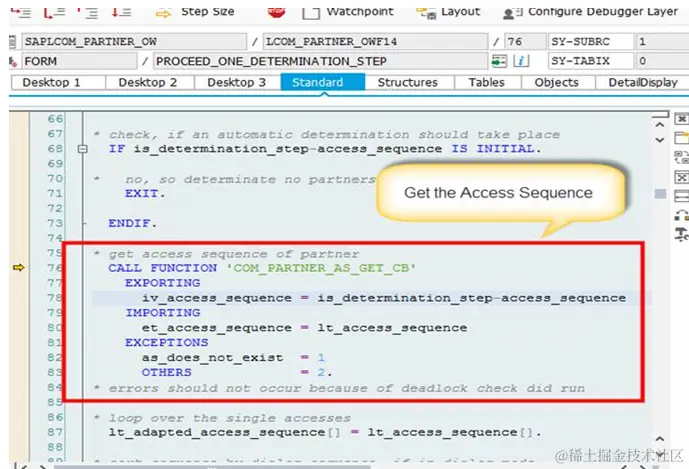Open the Tables tab

click(488, 83)
